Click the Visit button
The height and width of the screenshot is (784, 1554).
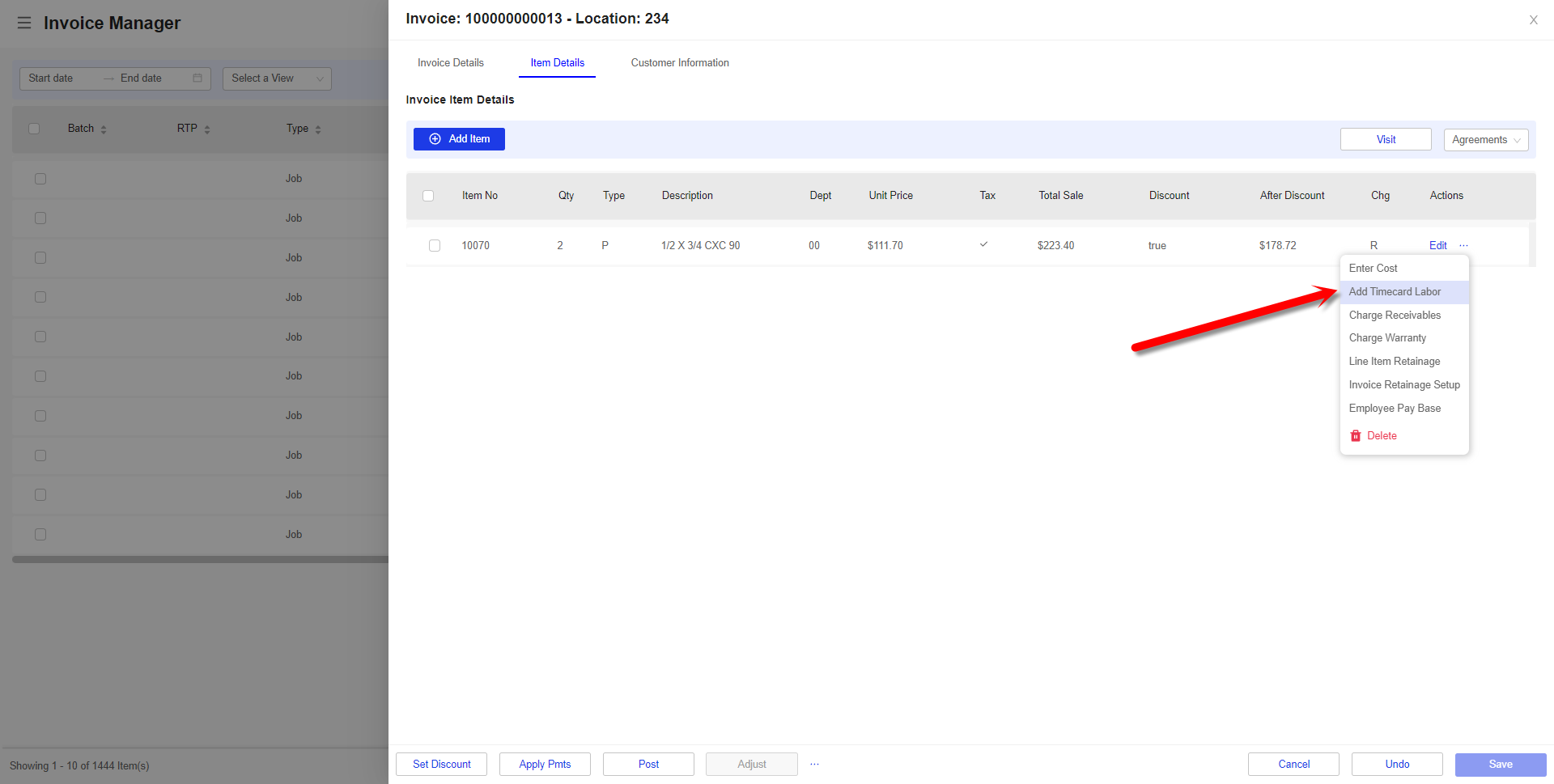1386,139
